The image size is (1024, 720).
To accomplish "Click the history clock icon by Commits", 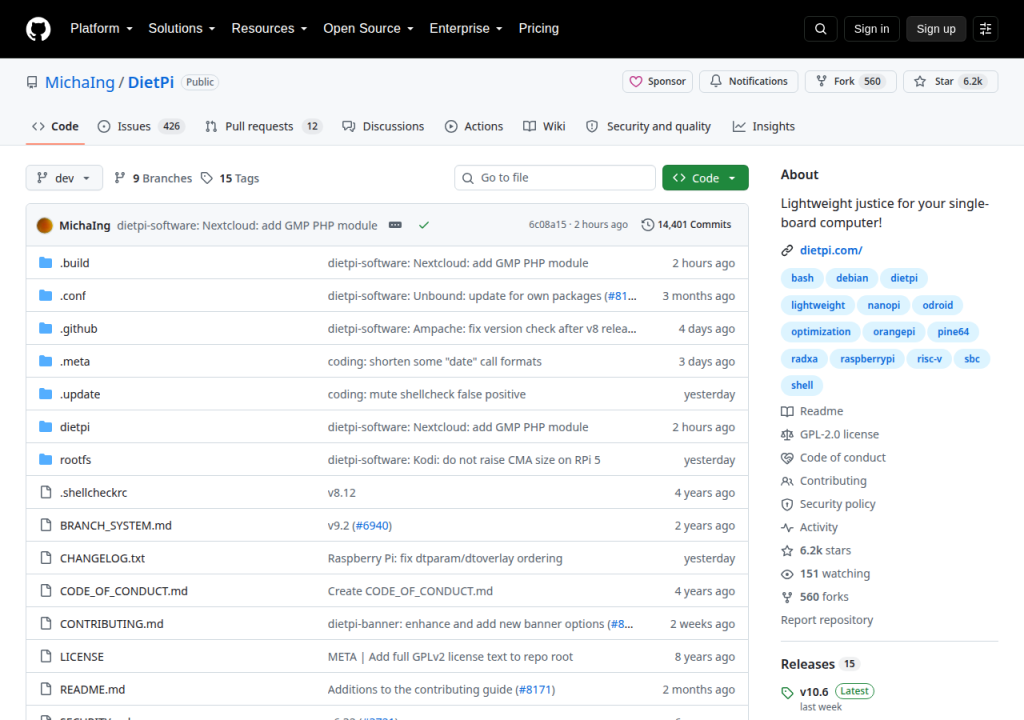I will [647, 225].
